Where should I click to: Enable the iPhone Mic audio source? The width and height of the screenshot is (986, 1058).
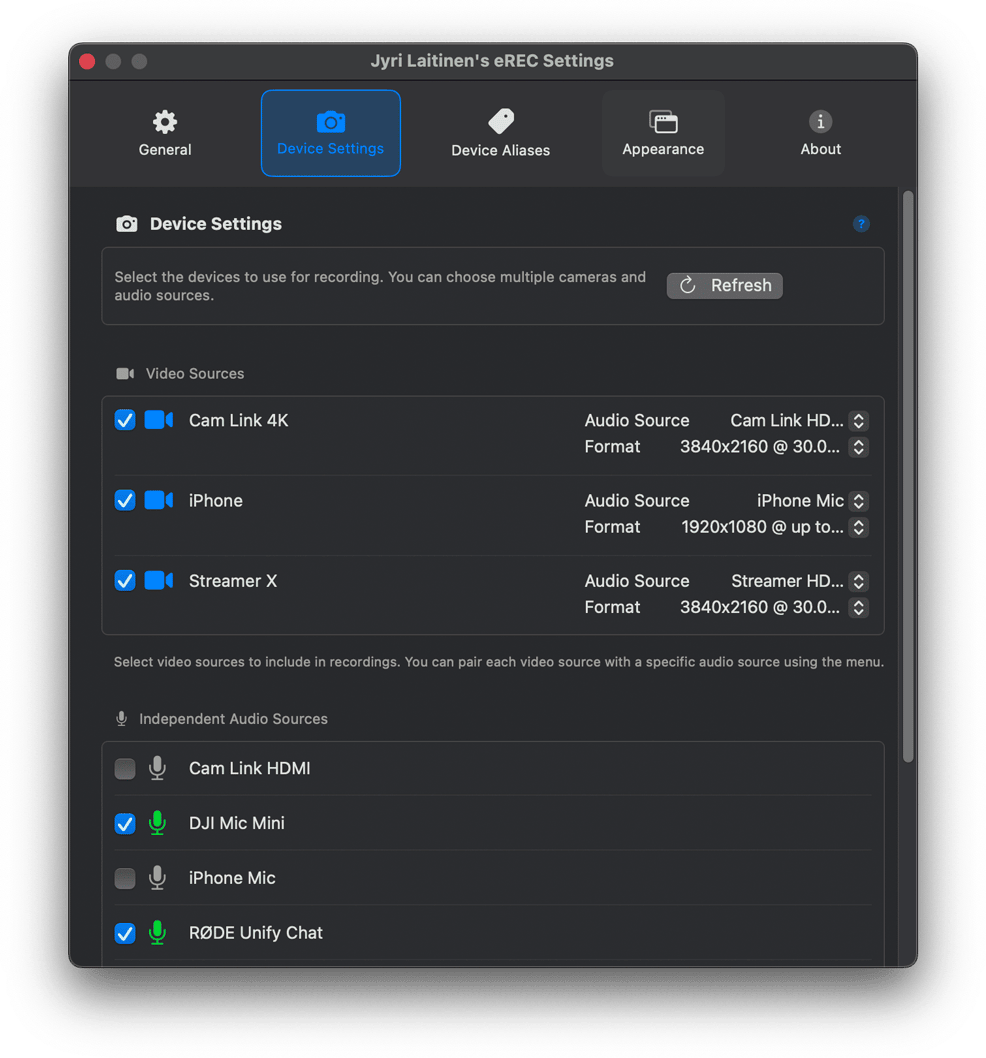pos(124,878)
